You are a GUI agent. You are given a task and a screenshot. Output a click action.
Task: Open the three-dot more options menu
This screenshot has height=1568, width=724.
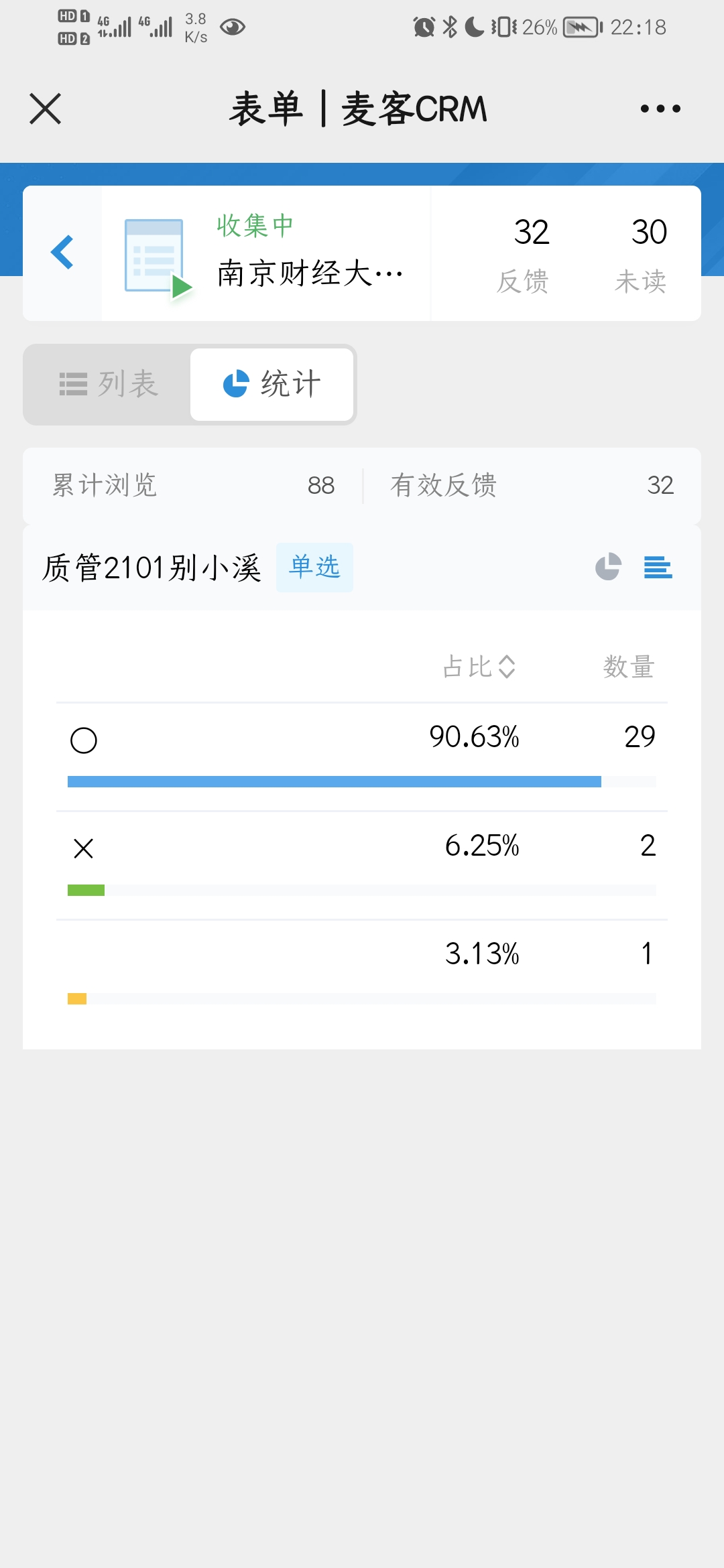pos(660,109)
